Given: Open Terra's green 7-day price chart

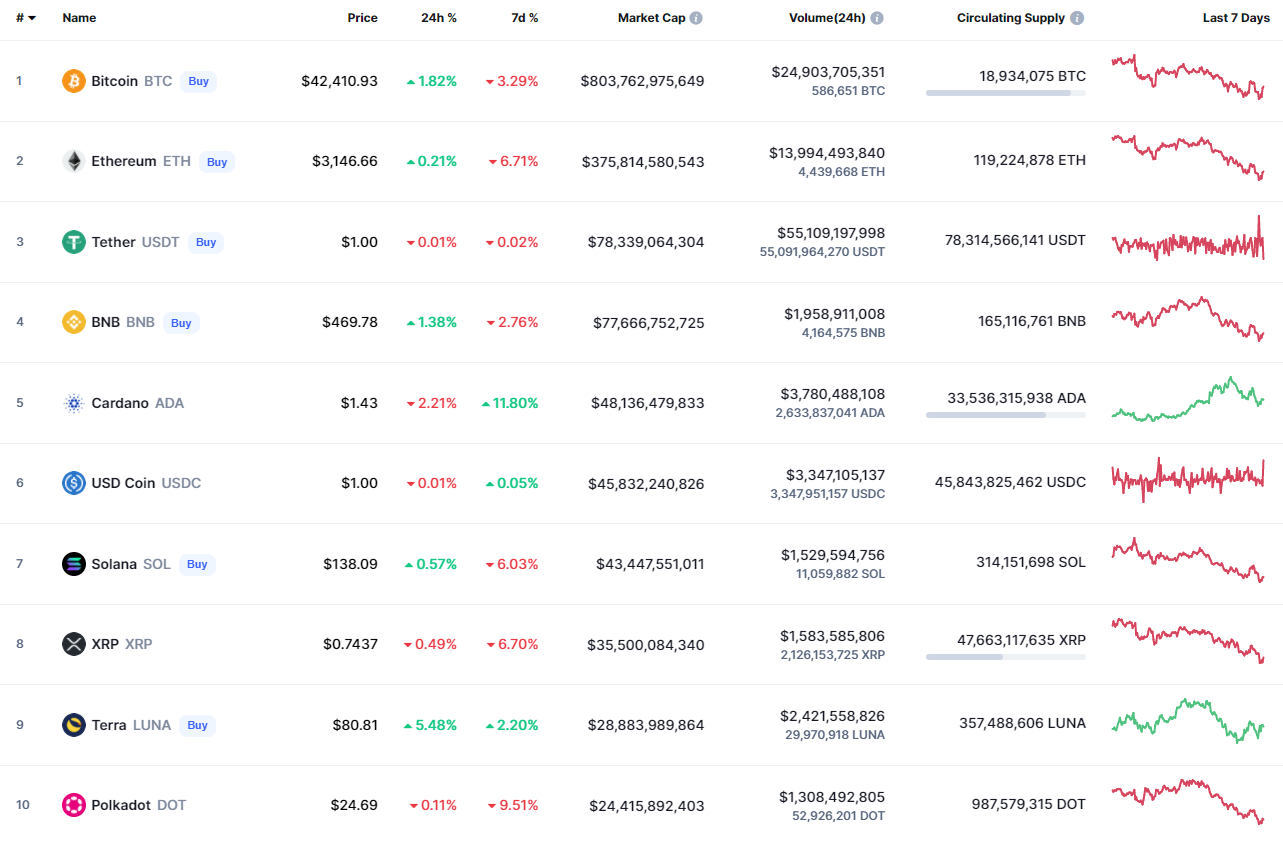Looking at the screenshot, I should pos(1188,721).
